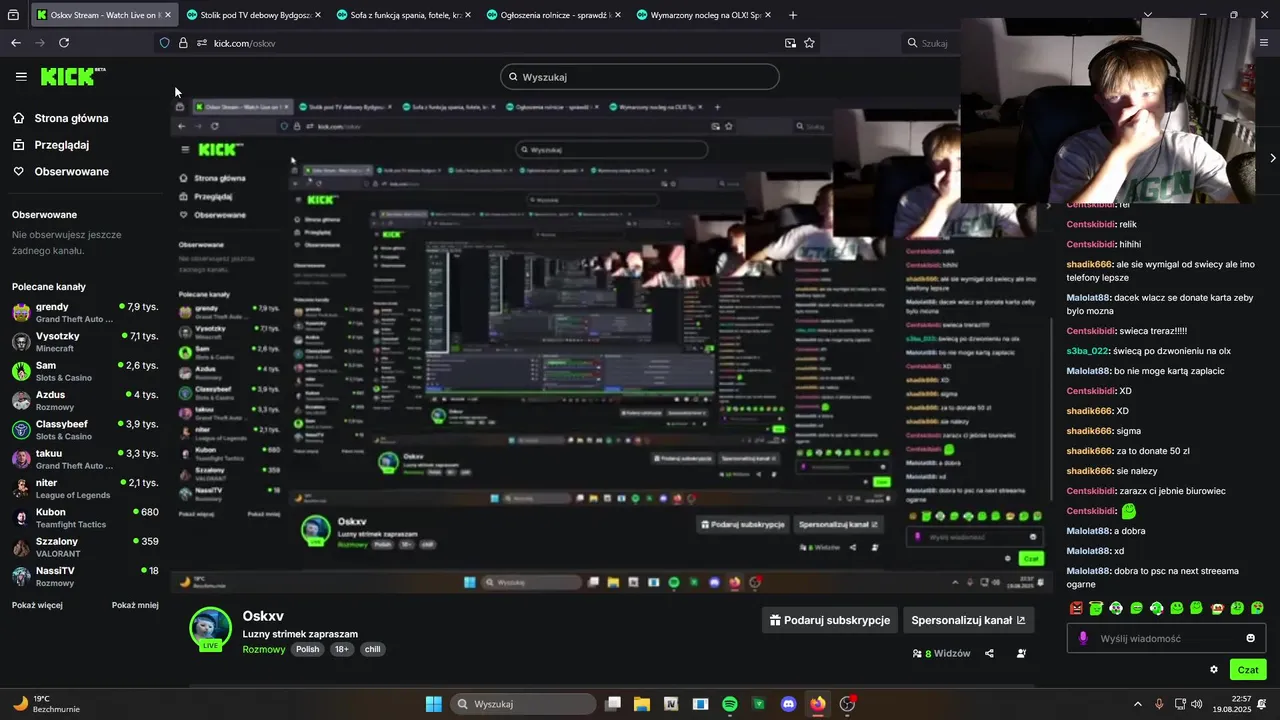The image size is (1280, 720).
Task: Open Classybeef recommended channel
Action: (x=84, y=429)
